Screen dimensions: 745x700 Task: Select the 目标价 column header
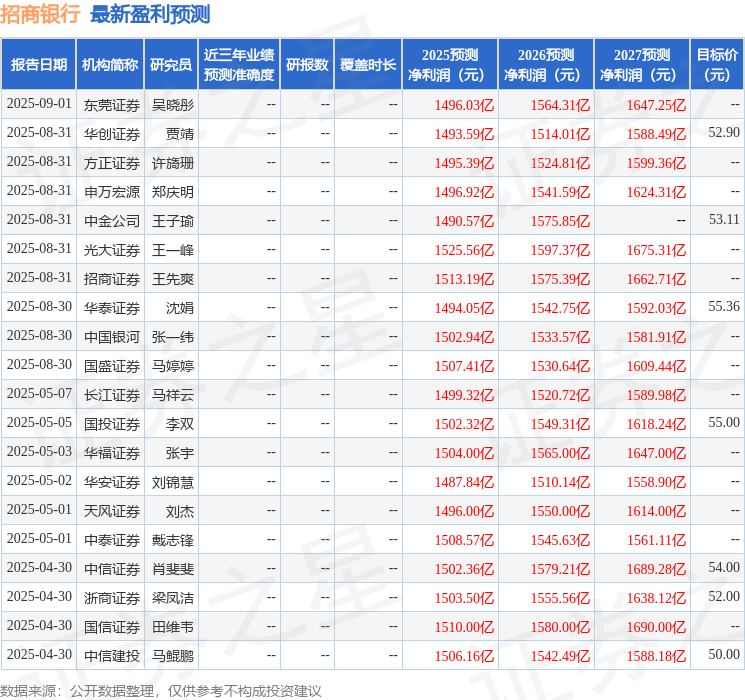point(717,65)
